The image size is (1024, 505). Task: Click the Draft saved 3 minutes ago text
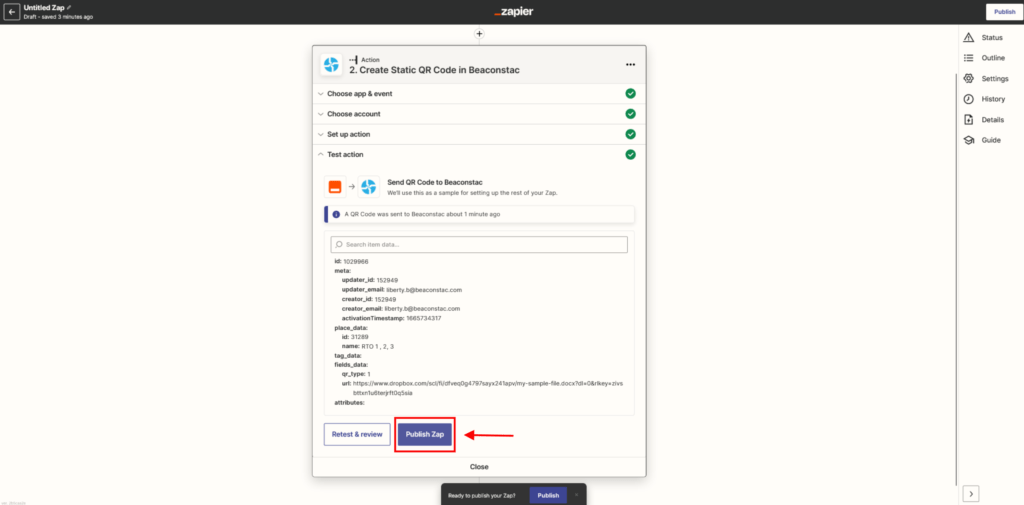tap(58, 16)
